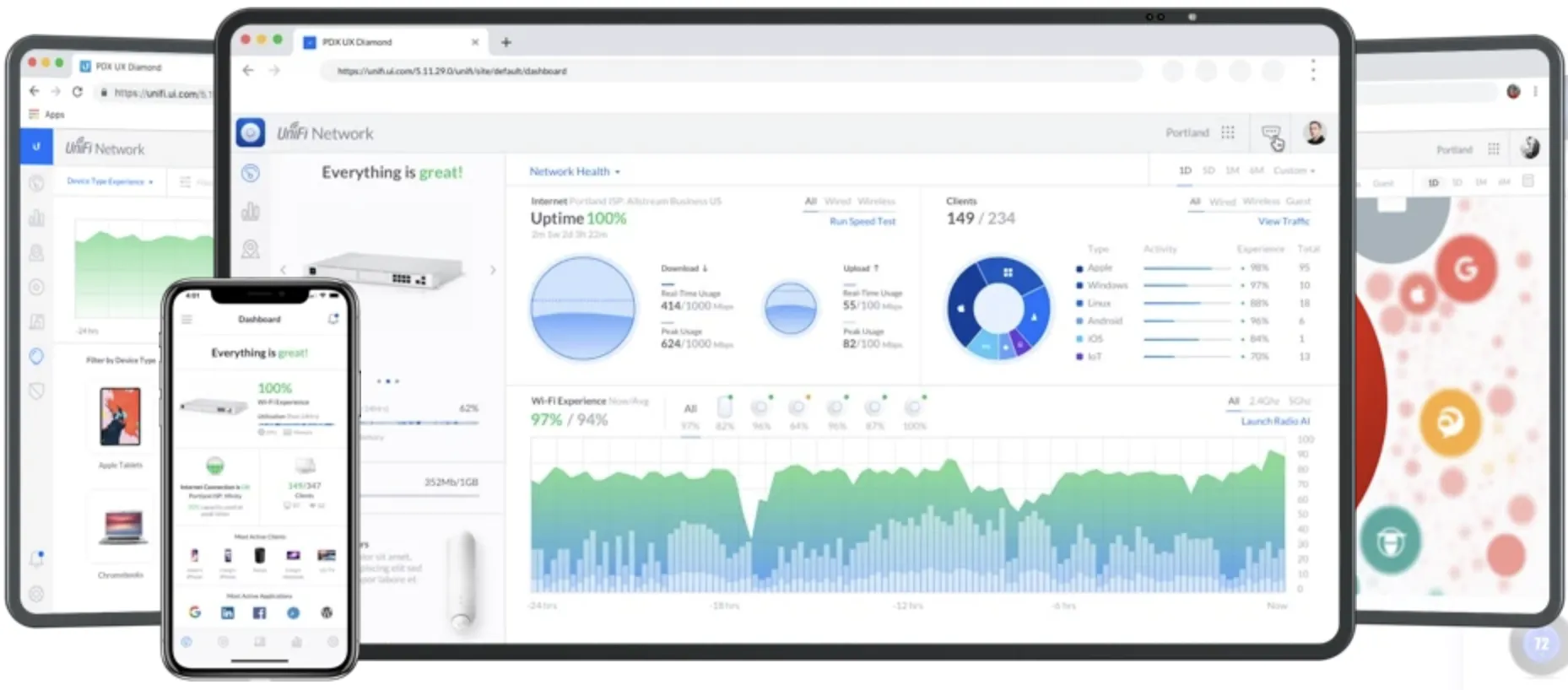Click the large red Google bubble in right window

1466,269
